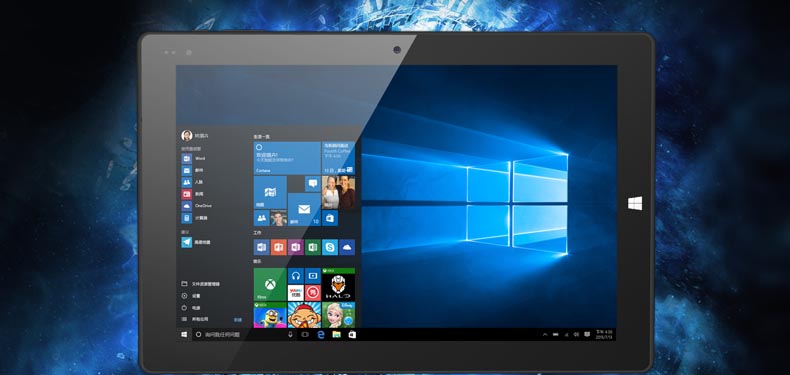790x375 pixels.
Task: Open File Explorer on the taskbar
Action: 336,334
